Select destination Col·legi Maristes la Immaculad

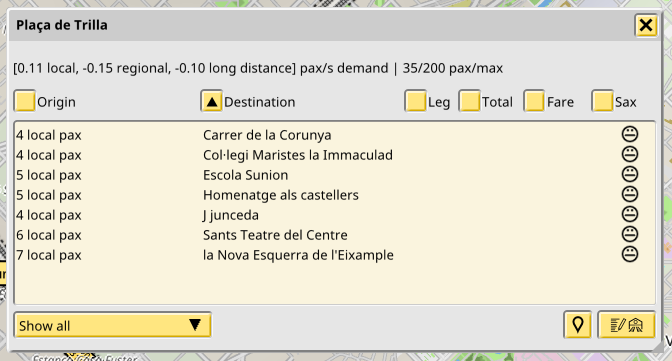coord(298,155)
